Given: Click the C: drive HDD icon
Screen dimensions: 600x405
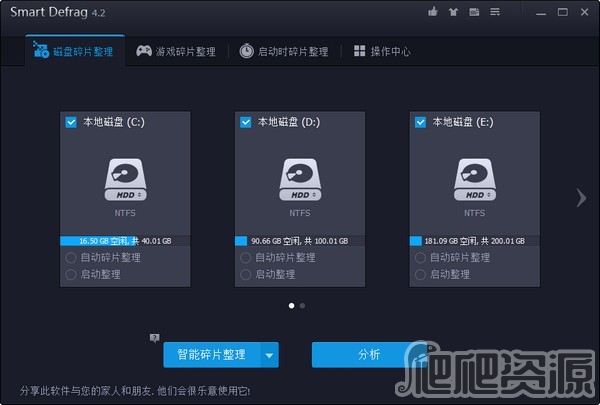Looking at the screenshot, I should (125, 180).
